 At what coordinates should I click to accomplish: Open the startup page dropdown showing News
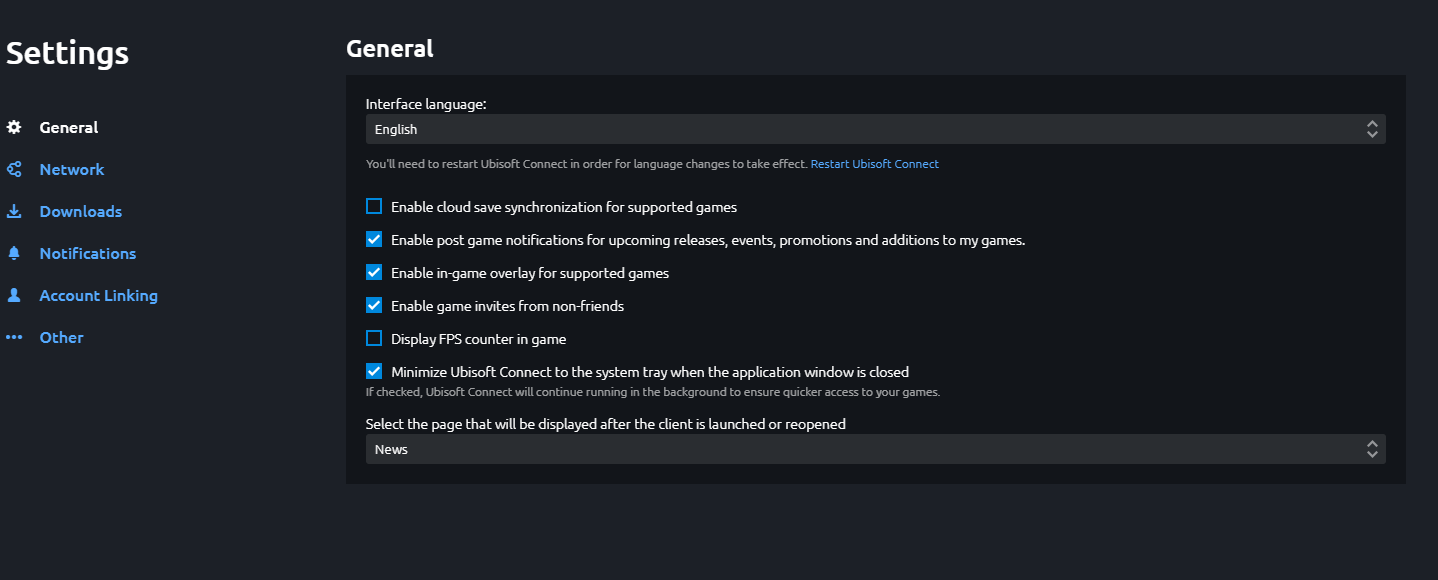875,448
